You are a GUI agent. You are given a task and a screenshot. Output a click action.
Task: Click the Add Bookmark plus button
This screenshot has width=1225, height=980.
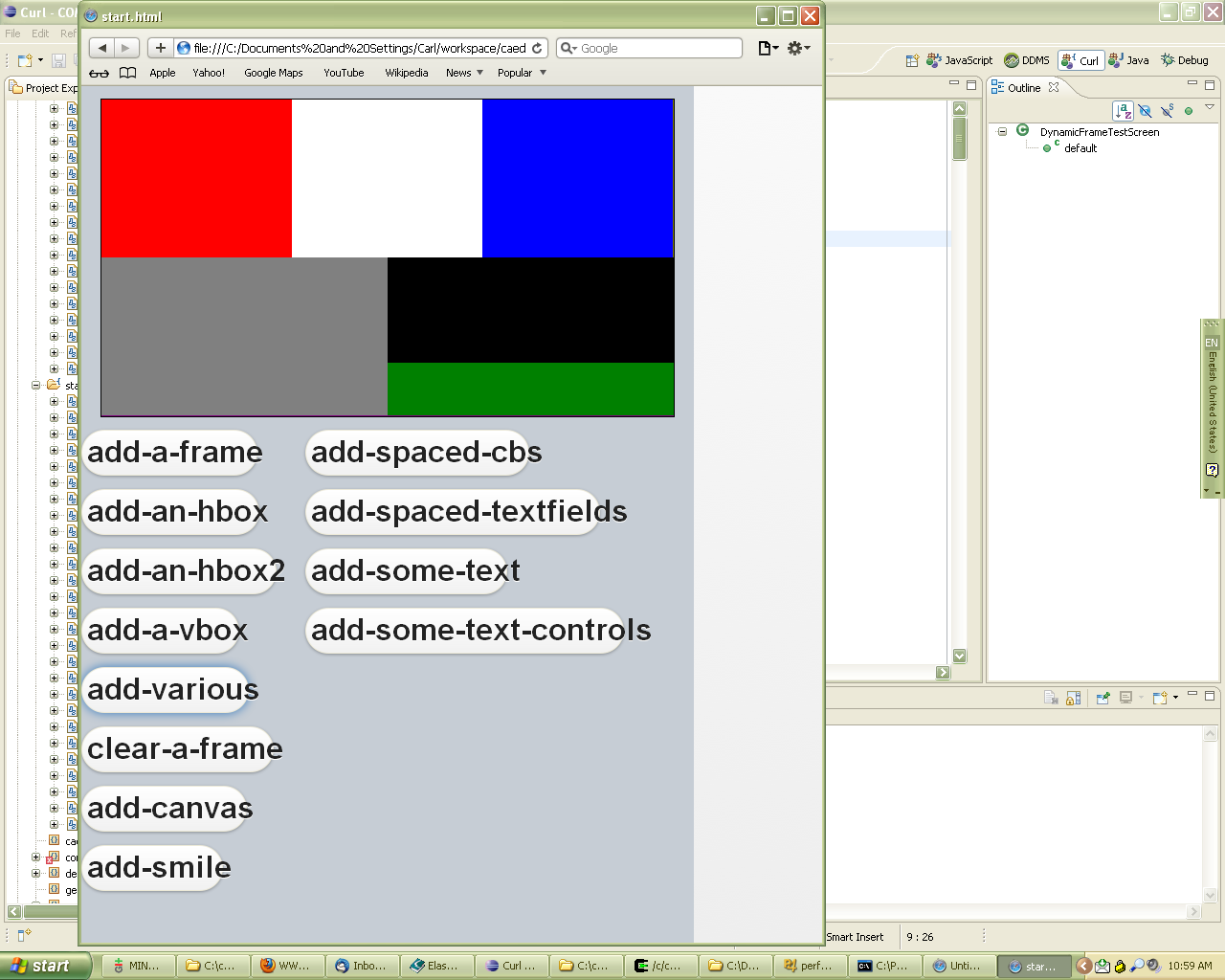click(160, 48)
